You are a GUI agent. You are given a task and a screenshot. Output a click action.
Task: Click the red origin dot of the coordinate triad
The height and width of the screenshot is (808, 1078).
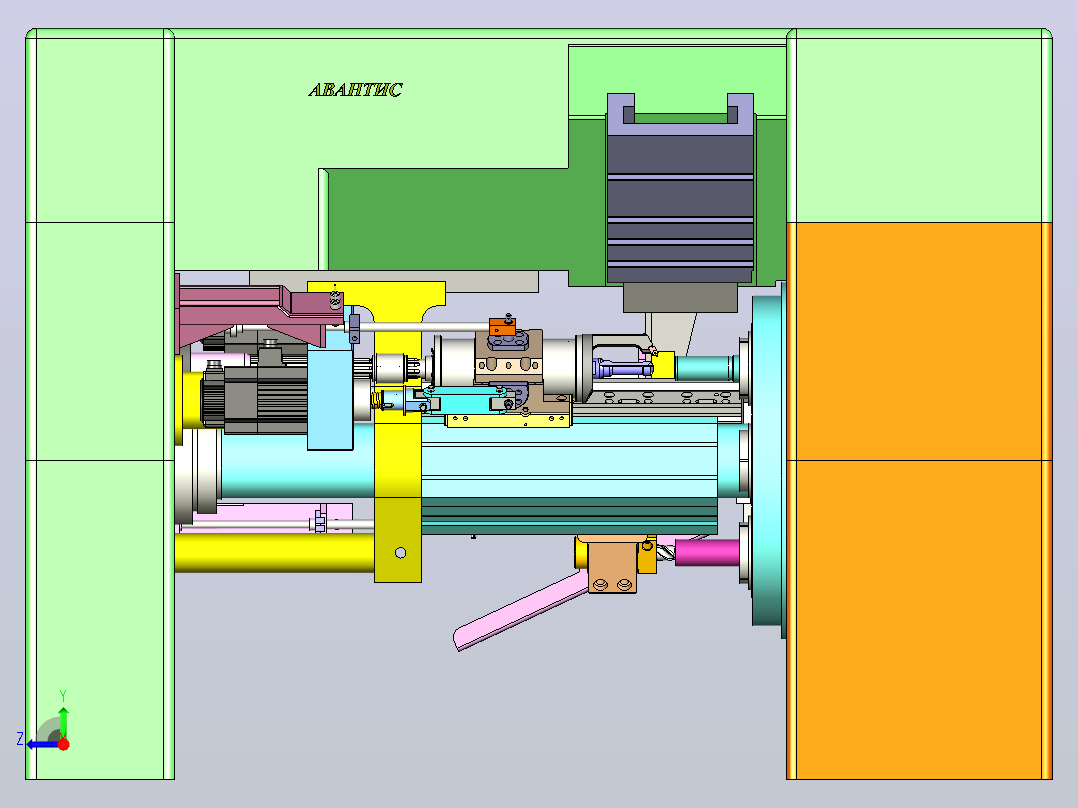tap(63, 744)
